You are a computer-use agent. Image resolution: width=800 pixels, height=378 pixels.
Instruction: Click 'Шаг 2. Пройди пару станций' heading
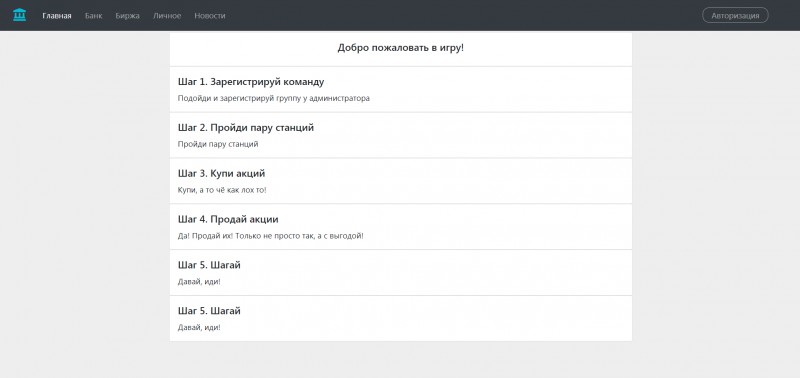(x=246, y=128)
